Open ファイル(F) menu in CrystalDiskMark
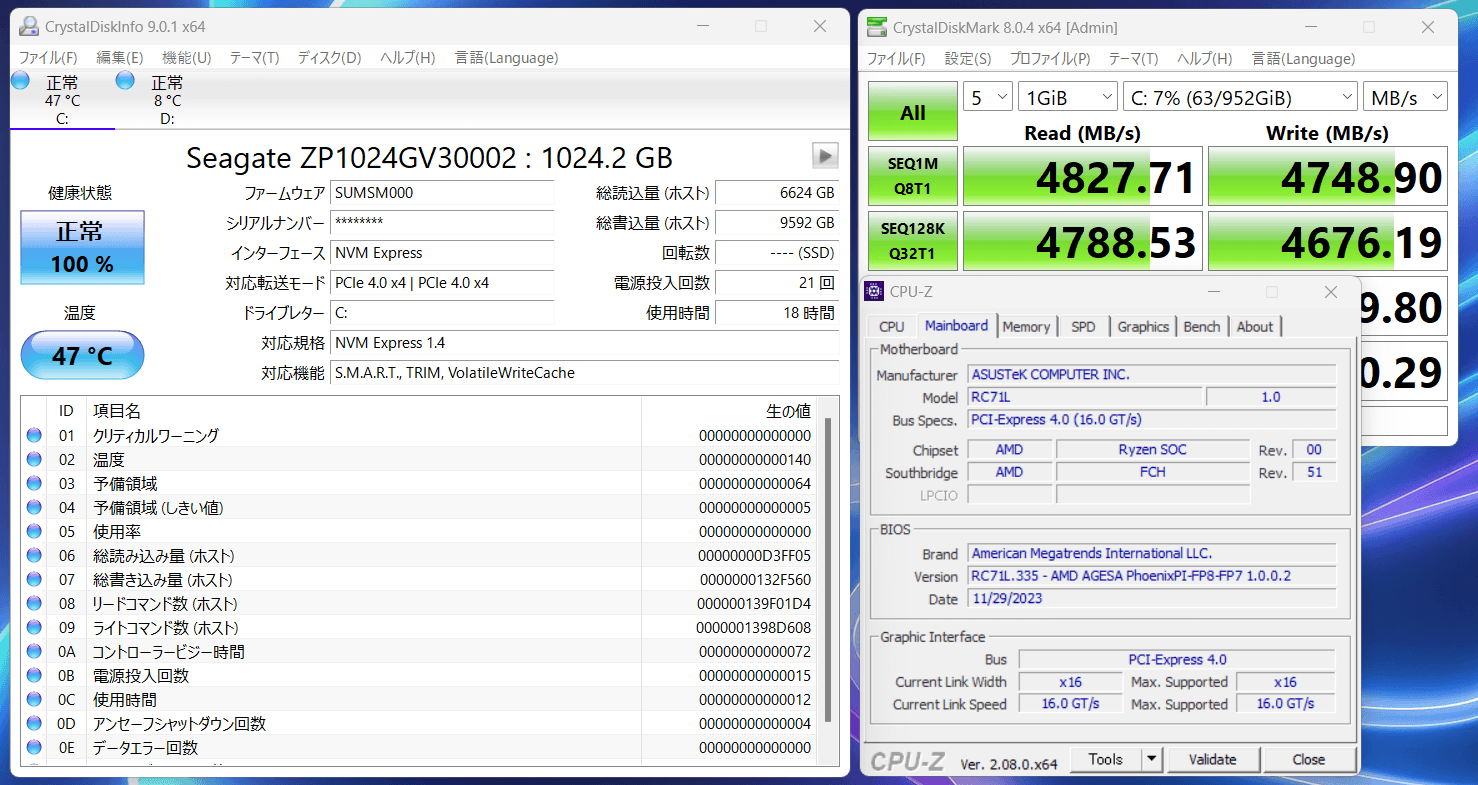The image size is (1478, 785). pos(896,59)
